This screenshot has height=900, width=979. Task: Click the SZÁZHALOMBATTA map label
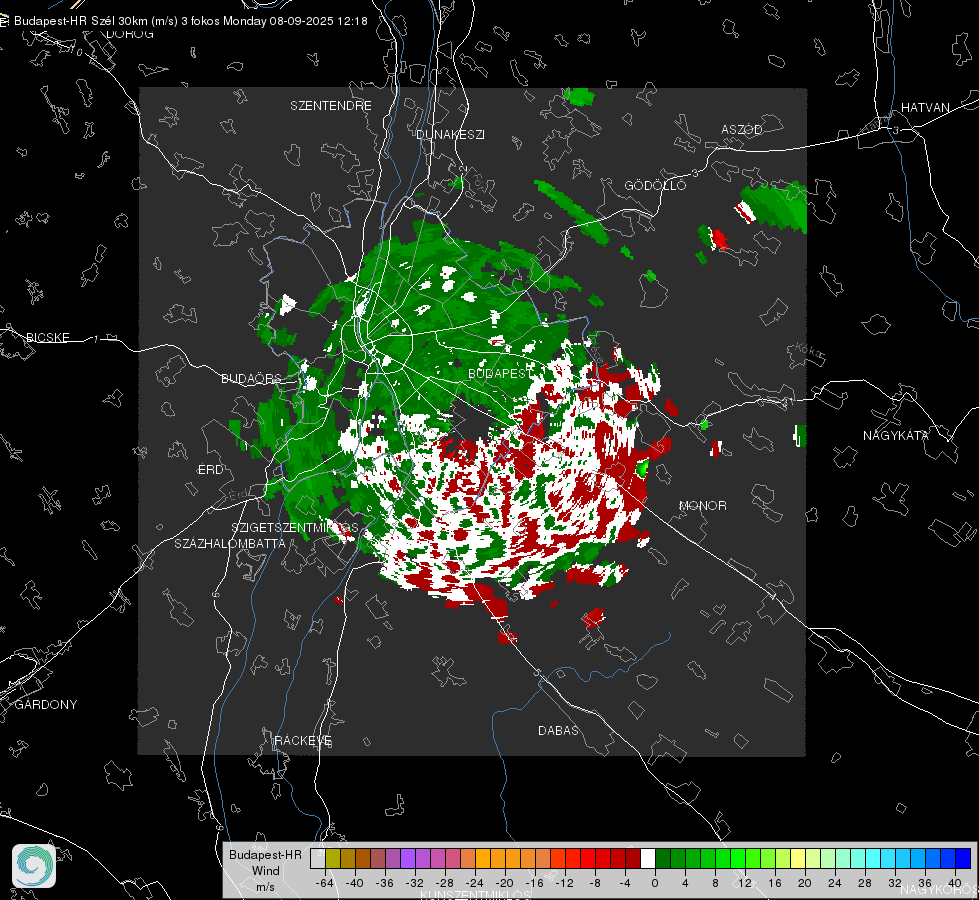[230, 543]
